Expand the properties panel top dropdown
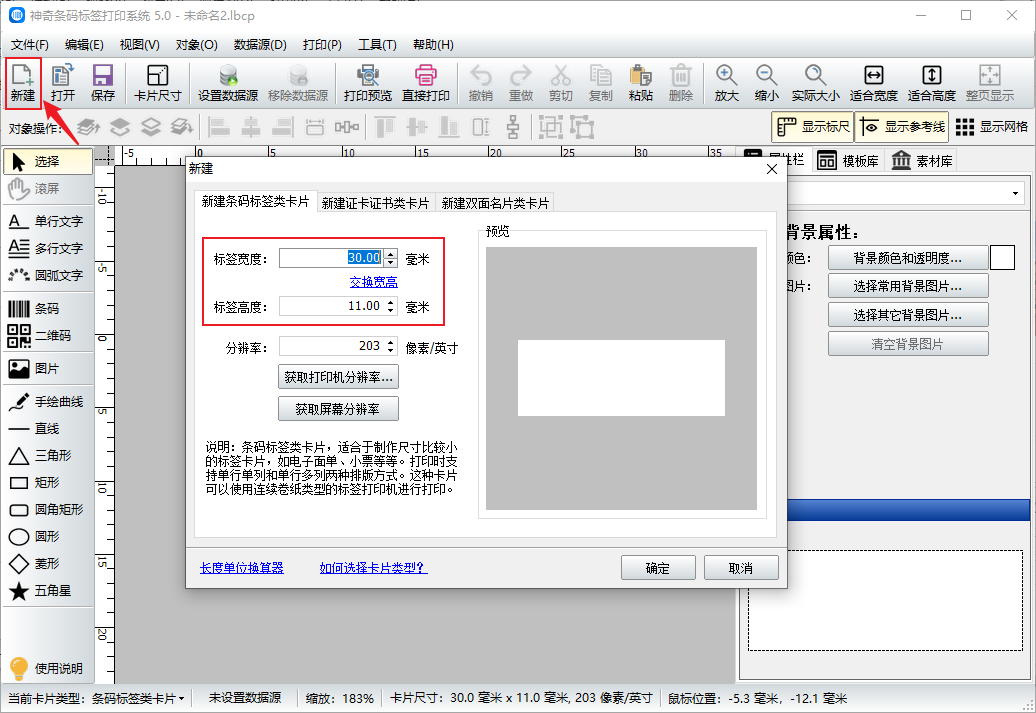 (1015, 194)
